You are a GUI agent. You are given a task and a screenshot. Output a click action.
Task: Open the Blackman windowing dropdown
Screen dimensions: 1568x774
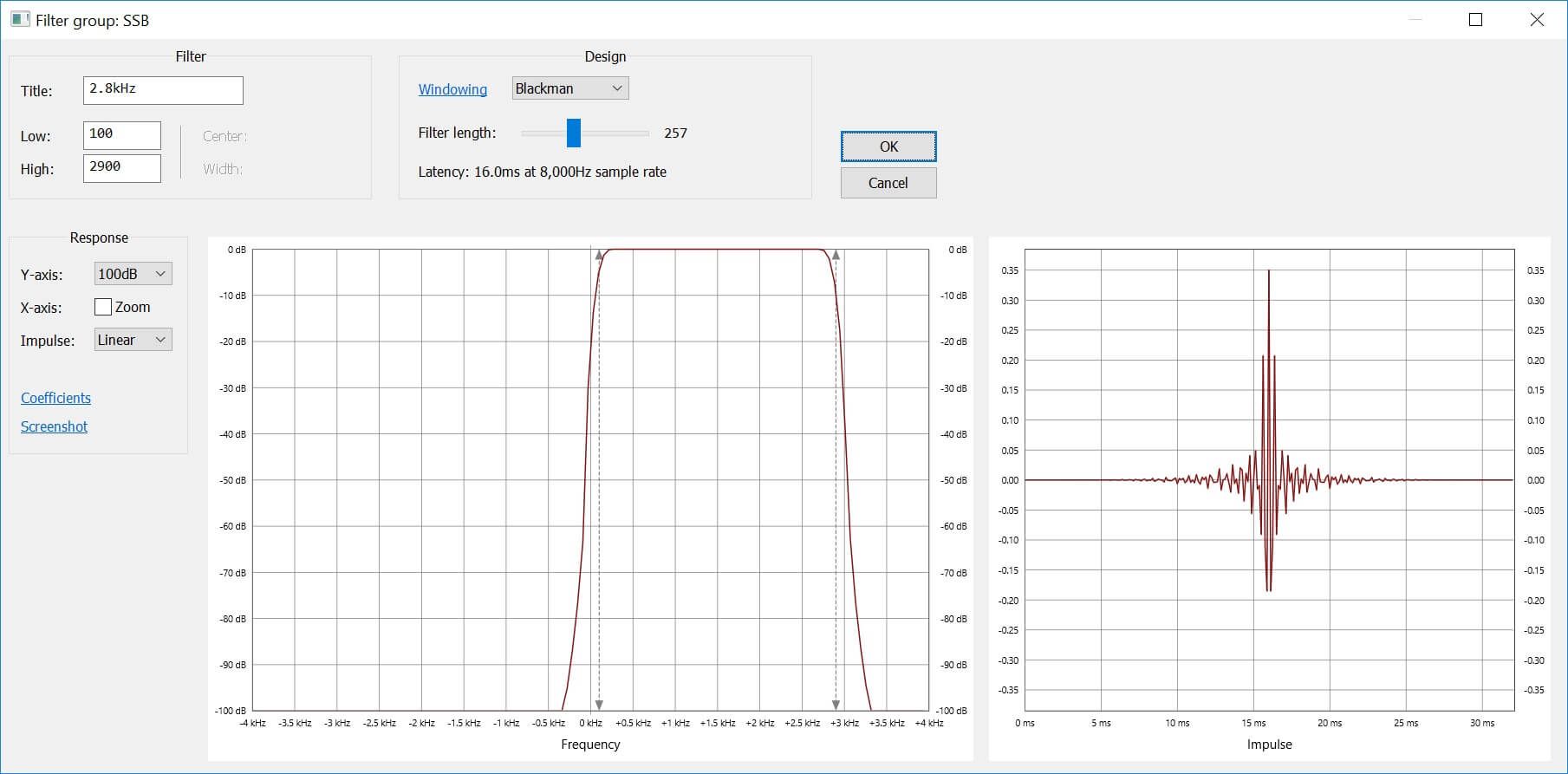coord(570,88)
